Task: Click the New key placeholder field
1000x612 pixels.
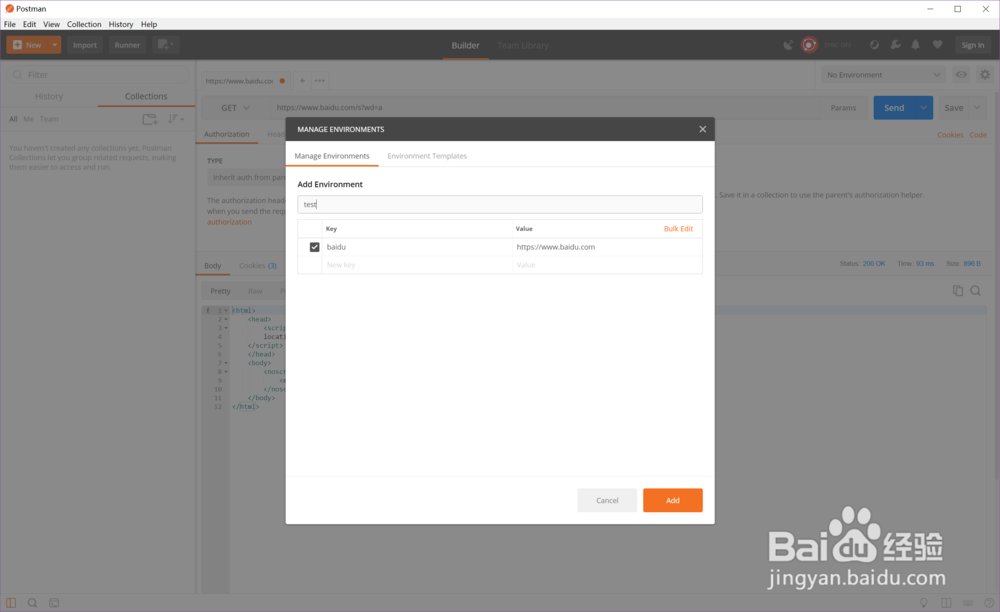Action: pyautogui.click(x=417, y=265)
